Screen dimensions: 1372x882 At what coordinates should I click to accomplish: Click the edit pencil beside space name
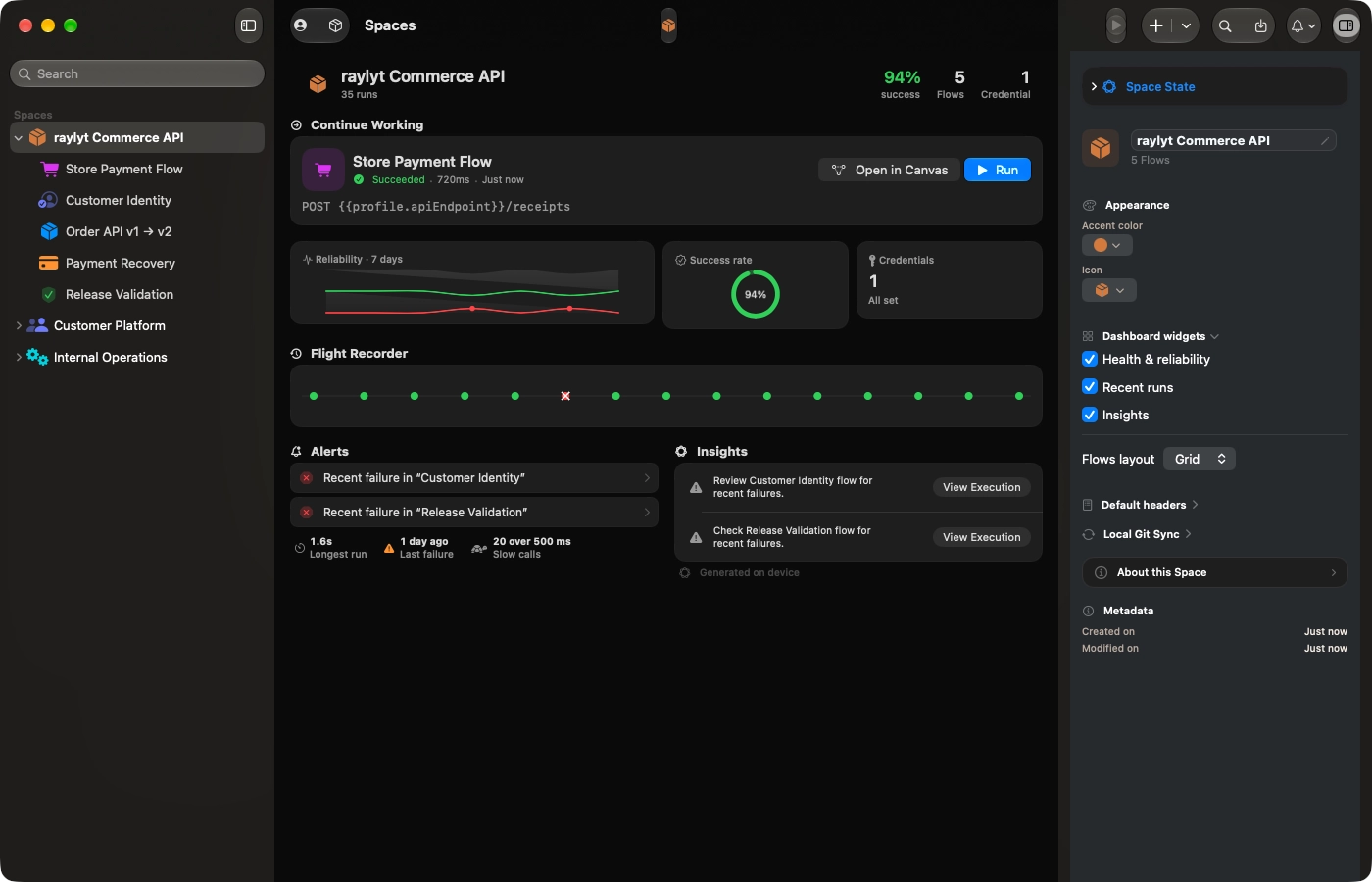[1324, 141]
